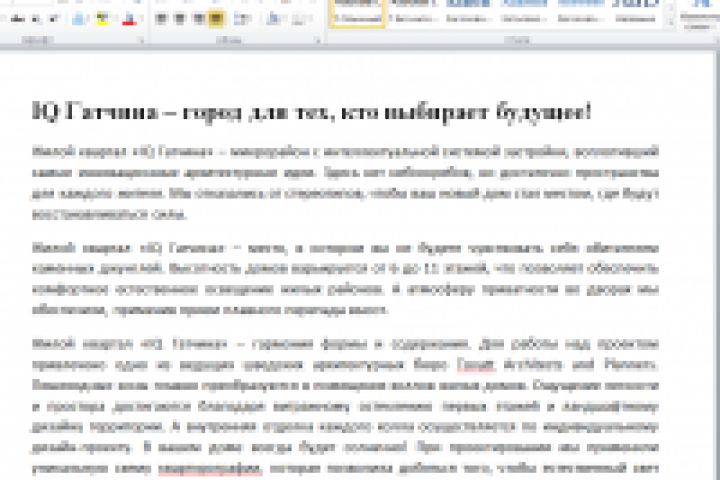
Task: Open Font dialog launcher
Action: tap(141, 41)
